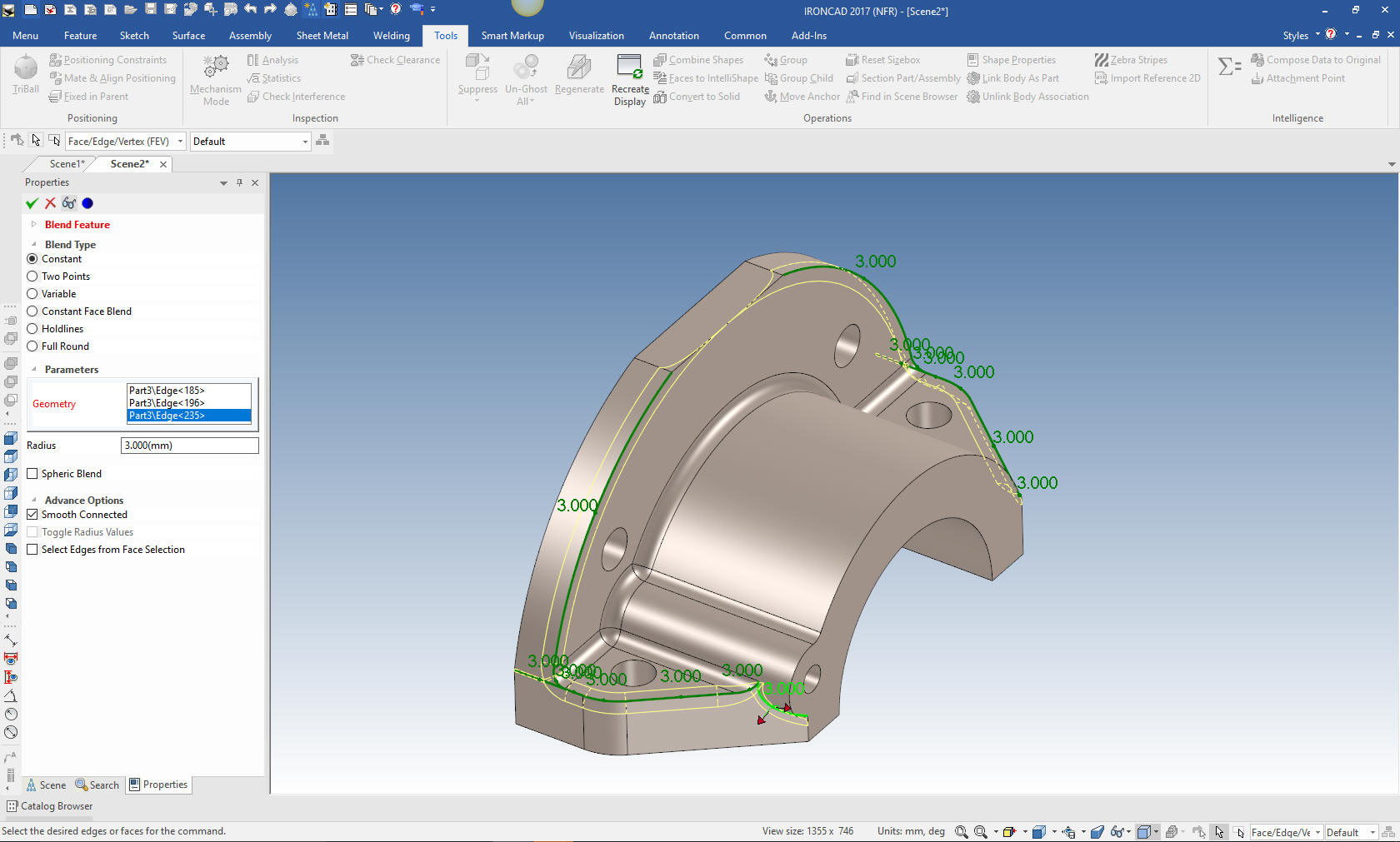Click the Zebra Stripes icon
This screenshot has width=1400, height=842.
pyautogui.click(x=1102, y=60)
